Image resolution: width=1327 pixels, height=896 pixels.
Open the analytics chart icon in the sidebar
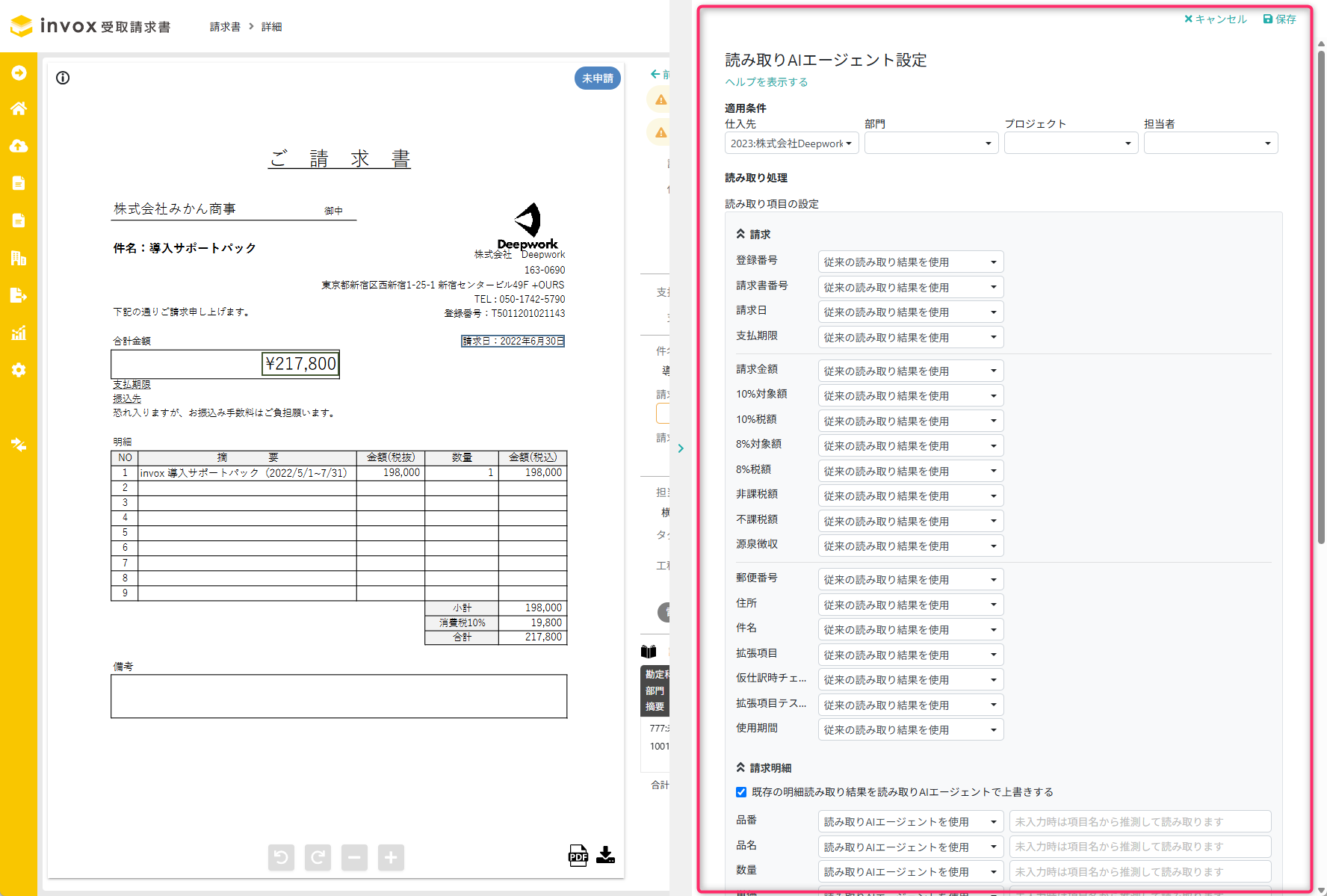(x=19, y=333)
